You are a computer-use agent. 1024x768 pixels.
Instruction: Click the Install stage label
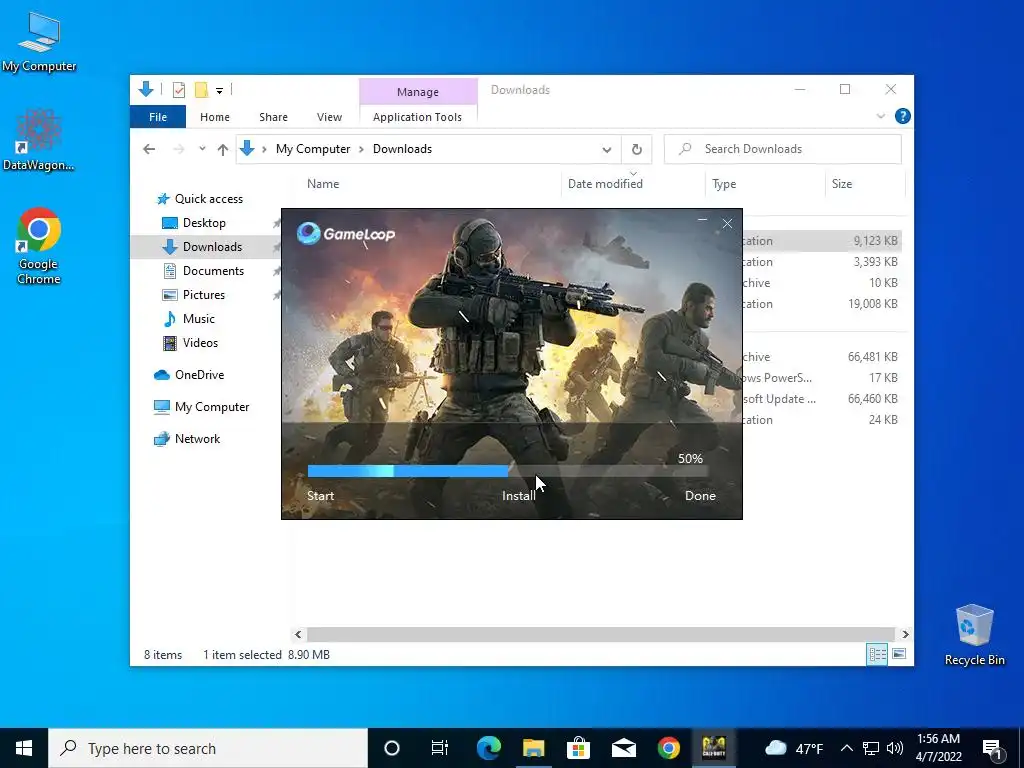(x=519, y=496)
